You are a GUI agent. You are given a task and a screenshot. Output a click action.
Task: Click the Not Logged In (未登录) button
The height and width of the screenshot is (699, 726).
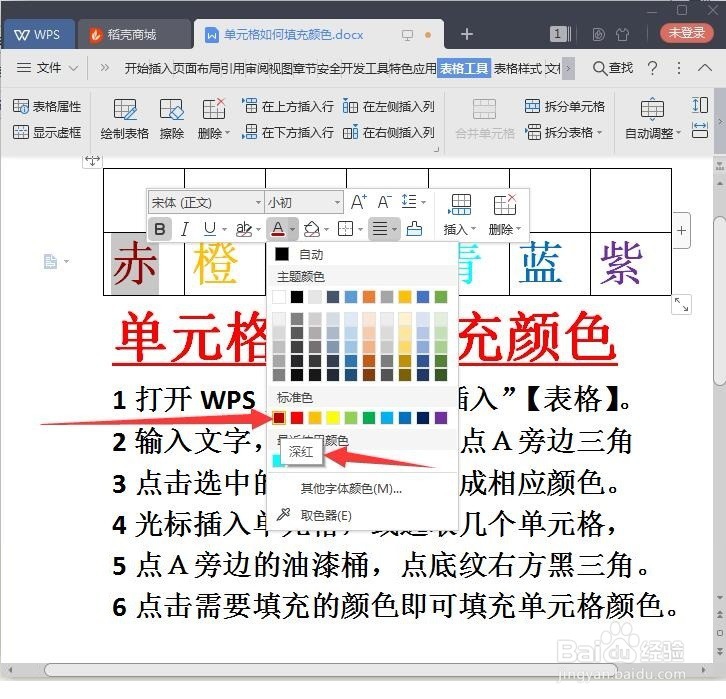pyautogui.click(x=686, y=33)
